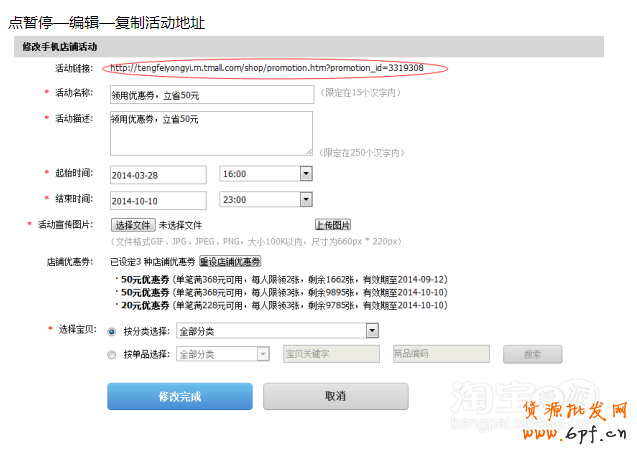Select the 按分类选择 radio button
Image resolution: width=637 pixels, height=455 pixels.
click(x=111, y=330)
